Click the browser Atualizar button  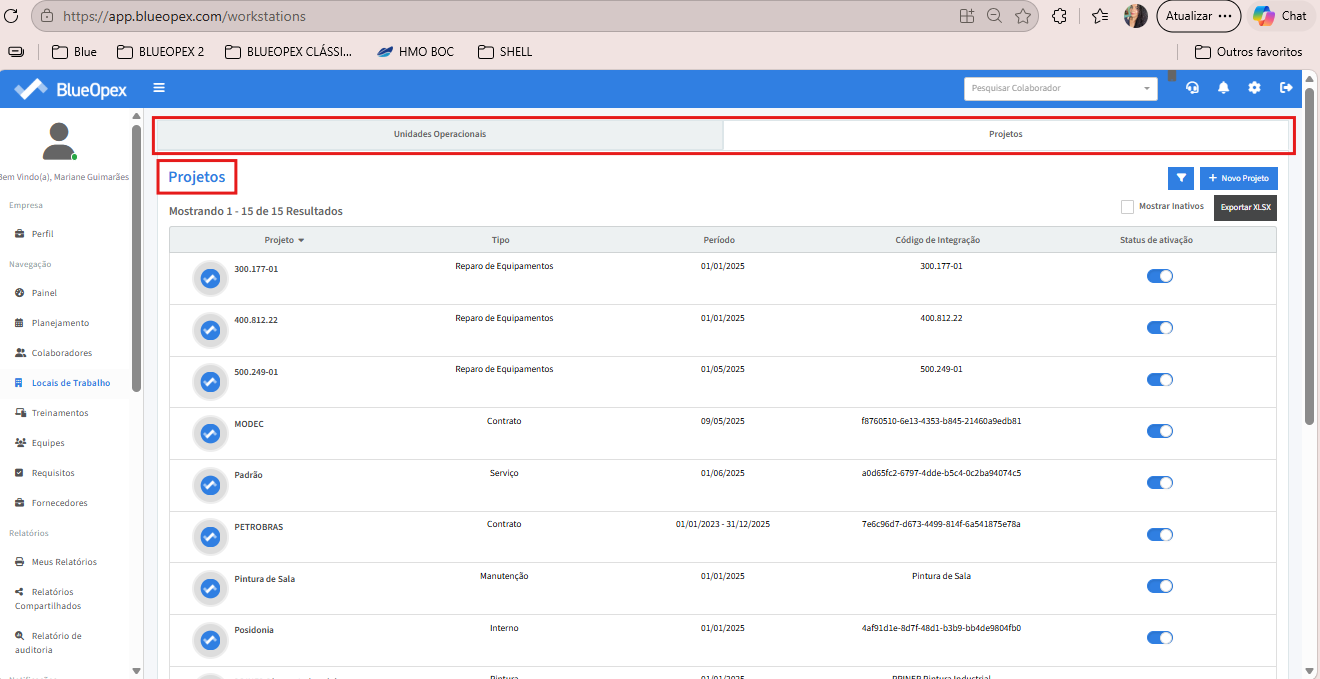click(x=1198, y=16)
